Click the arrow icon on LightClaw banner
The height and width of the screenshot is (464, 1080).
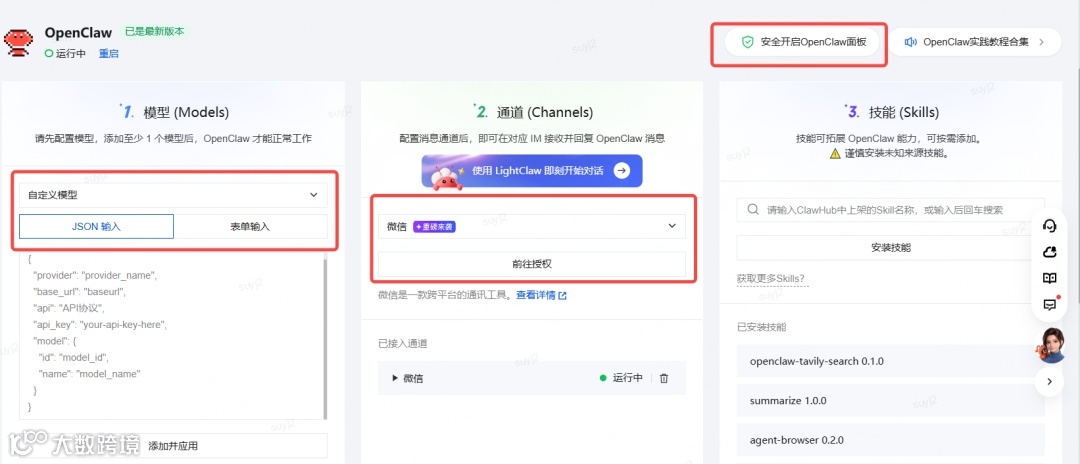(621, 171)
